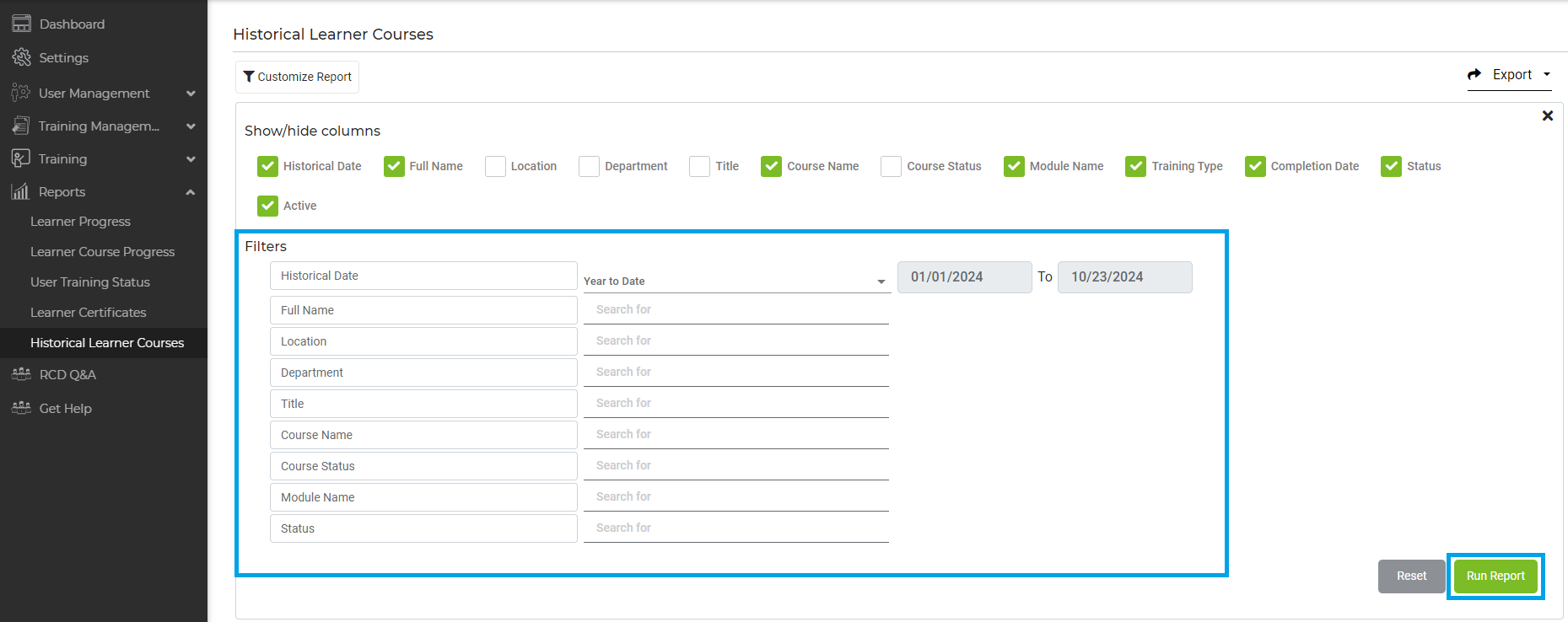The image size is (1568, 622).
Task: Click the Customize Report filter button
Action: tap(297, 77)
